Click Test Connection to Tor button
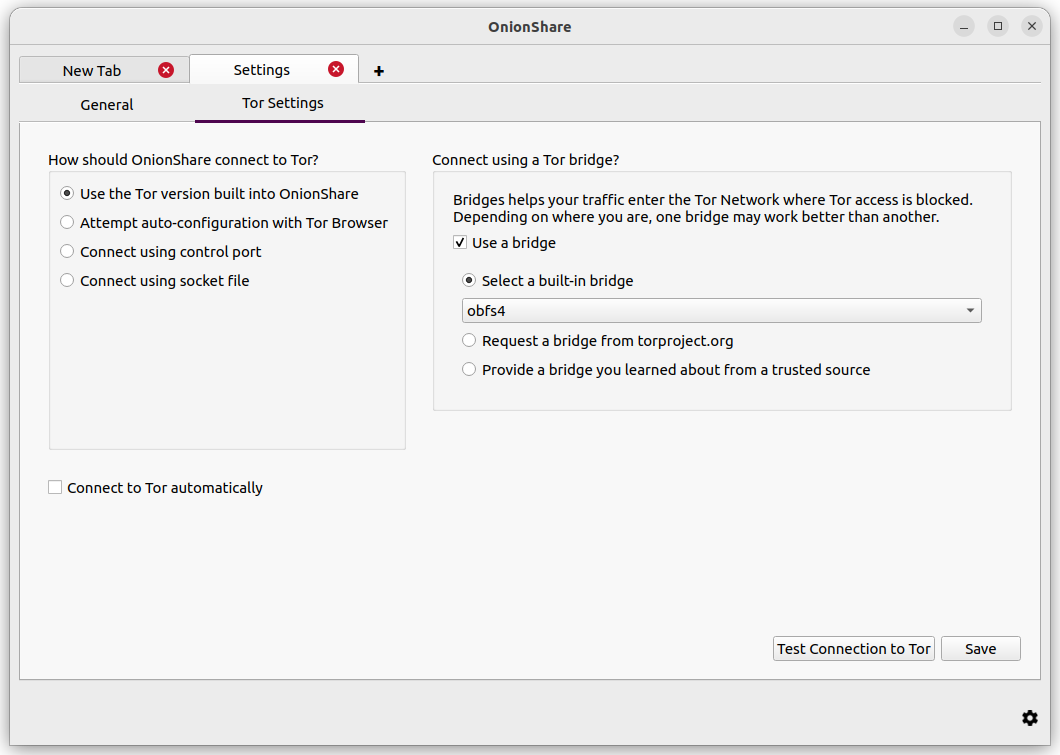This screenshot has width=1060, height=755. [854, 649]
